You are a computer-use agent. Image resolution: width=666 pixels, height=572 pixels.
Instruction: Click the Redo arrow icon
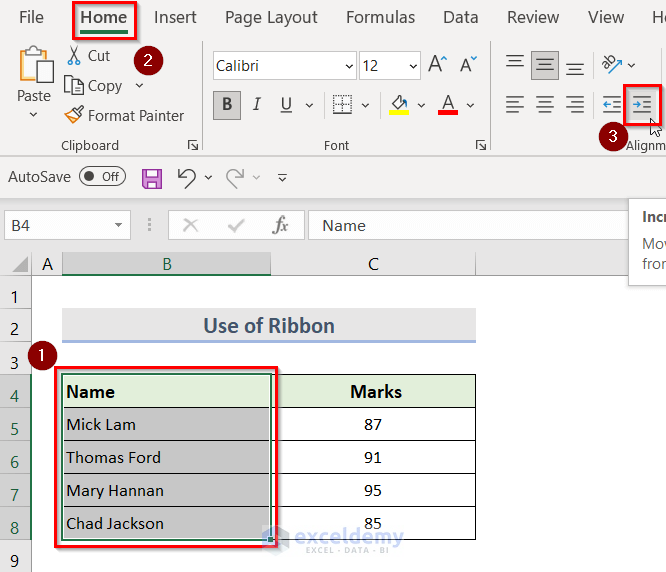click(x=235, y=178)
